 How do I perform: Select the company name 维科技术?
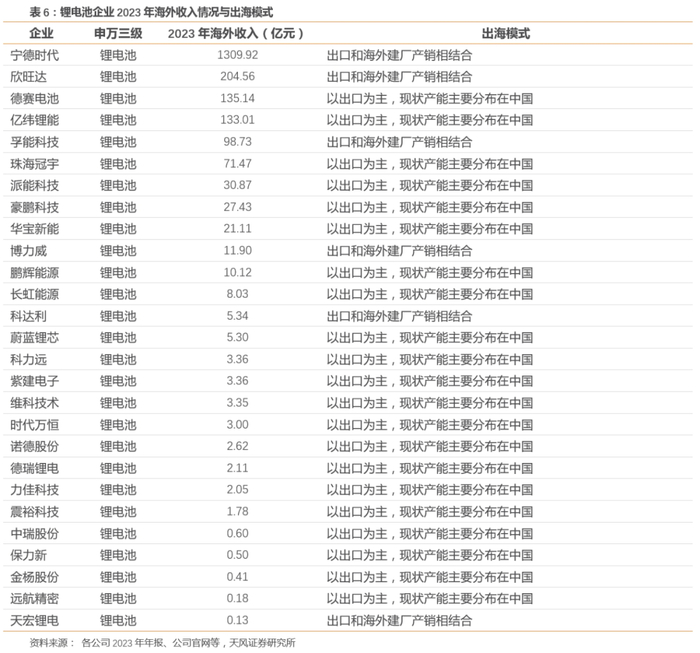[34, 403]
